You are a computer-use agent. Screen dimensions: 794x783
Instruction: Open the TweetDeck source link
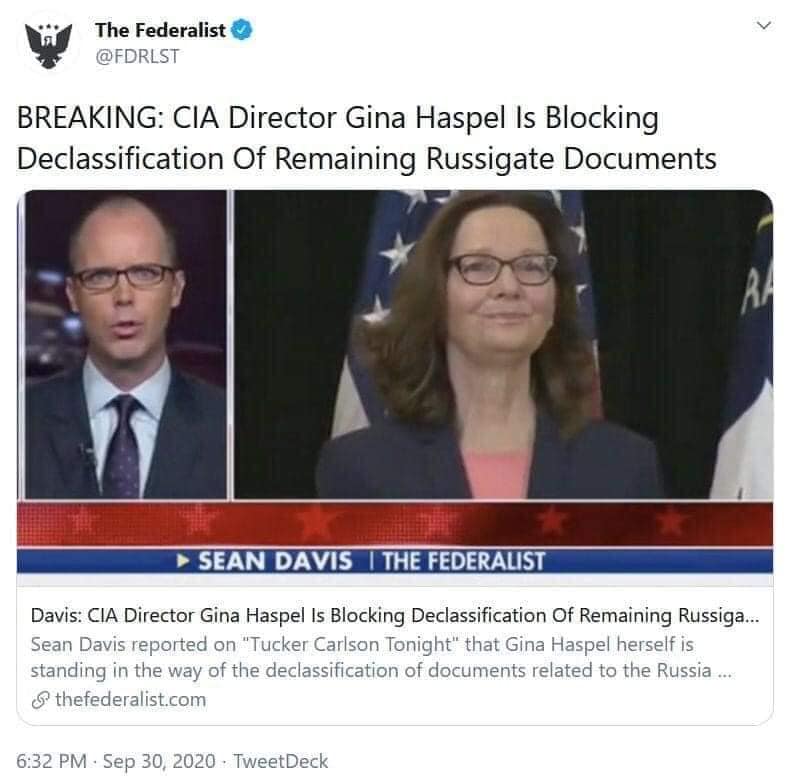(281, 761)
